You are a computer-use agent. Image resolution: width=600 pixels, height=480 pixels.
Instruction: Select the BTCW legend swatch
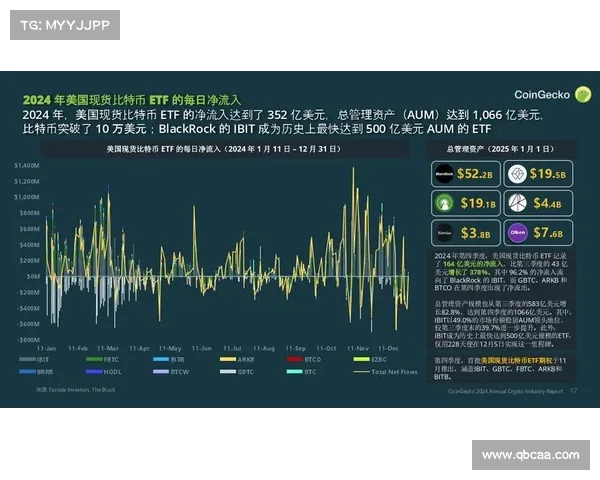161,372
